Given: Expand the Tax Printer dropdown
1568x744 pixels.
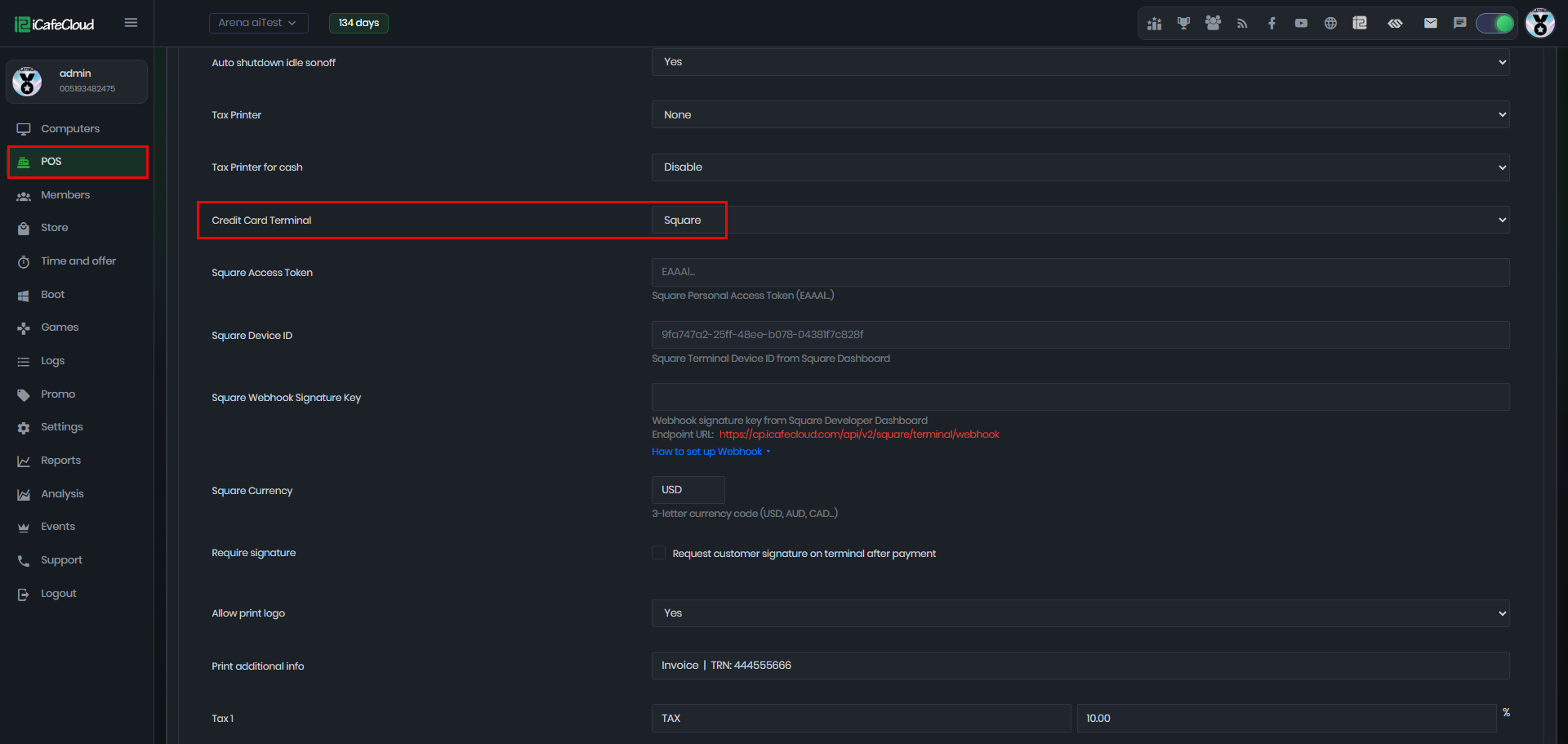Looking at the screenshot, I should pyautogui.click(x=1080, y=114).
